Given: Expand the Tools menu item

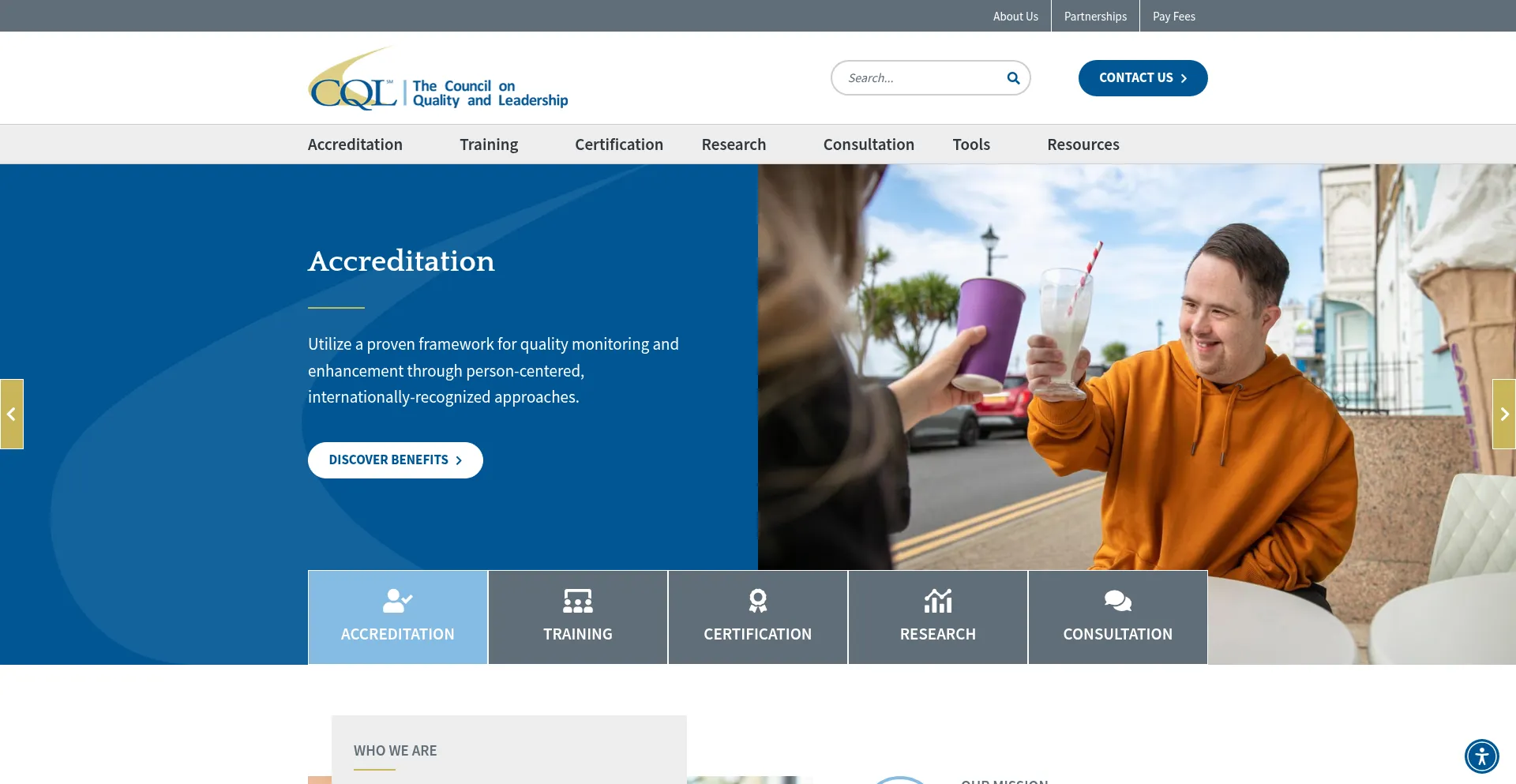Looking at the screenshot, I should pyautogui.click(x=970, y=144).
